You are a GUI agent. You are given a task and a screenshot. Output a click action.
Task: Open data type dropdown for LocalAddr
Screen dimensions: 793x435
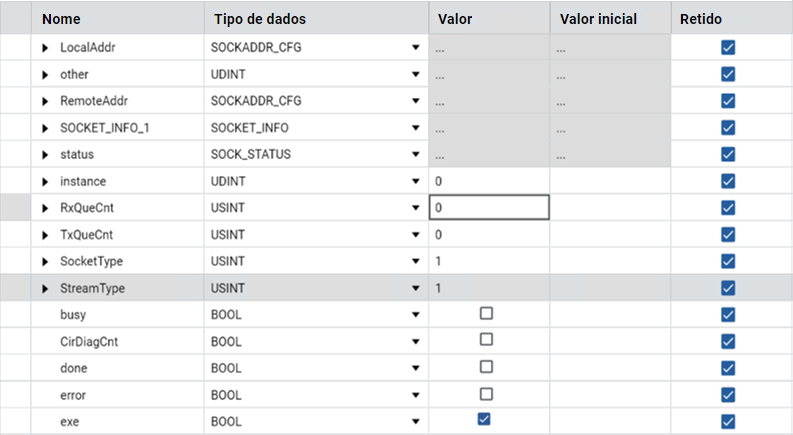point(415,48)
